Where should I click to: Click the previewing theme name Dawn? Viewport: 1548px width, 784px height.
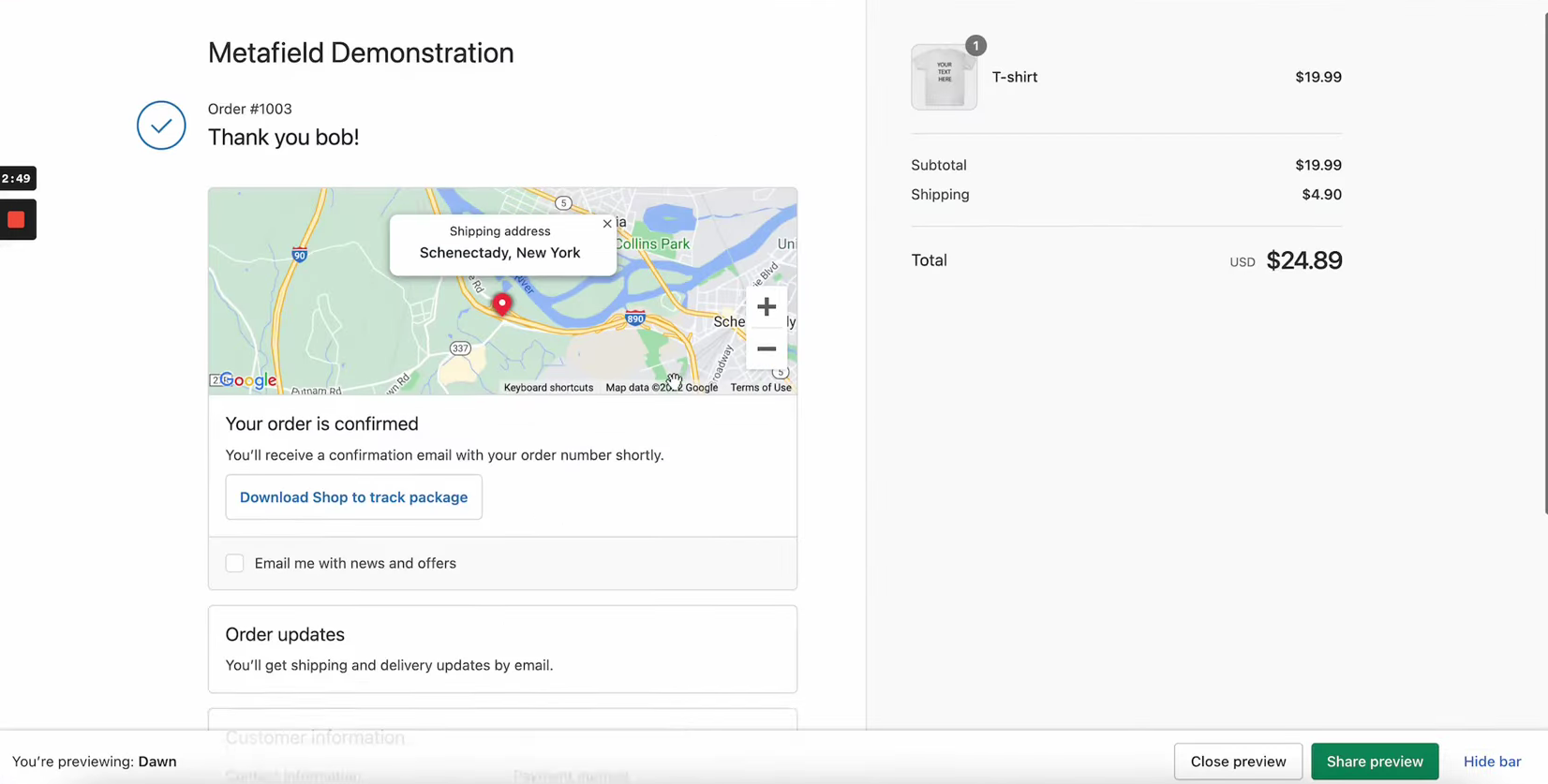tap(157, 762)
